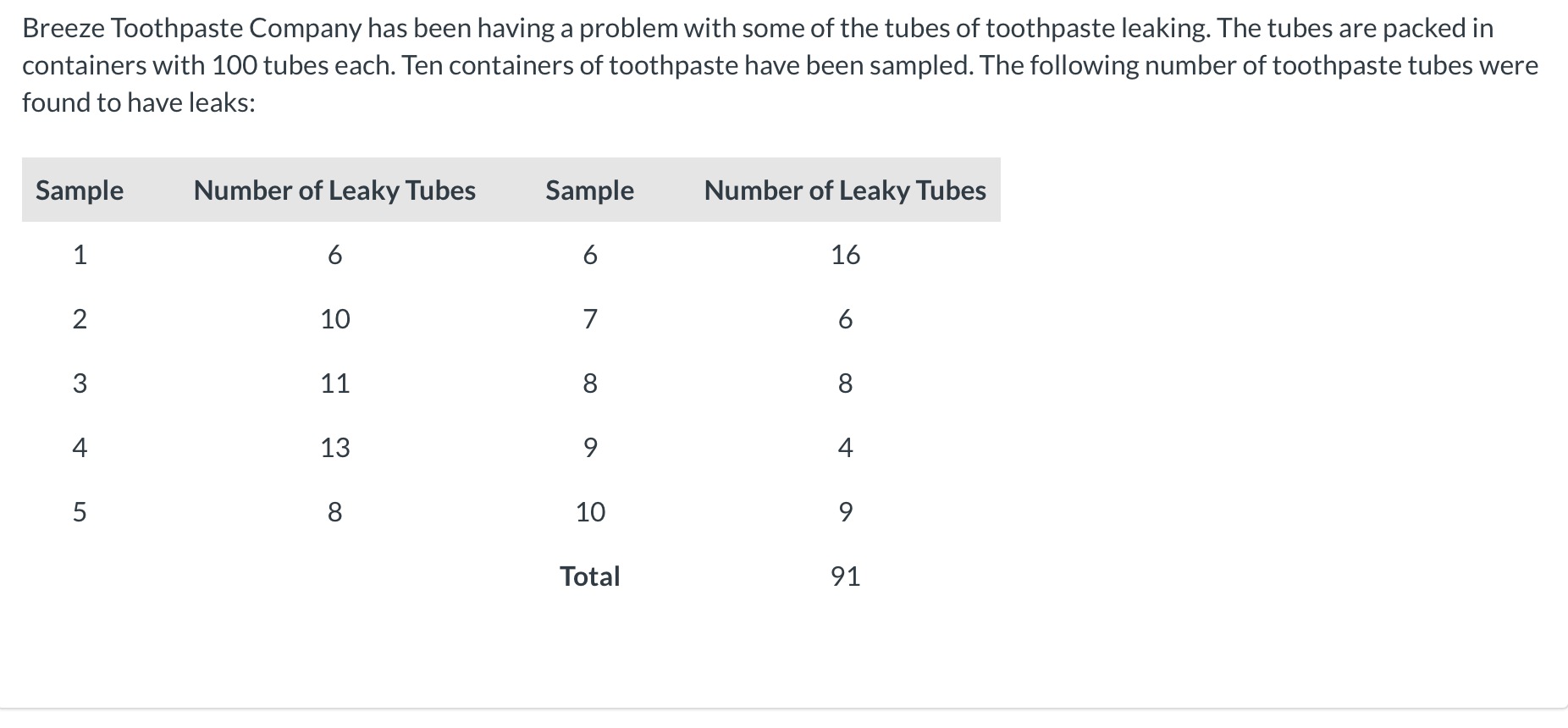1568x728 pixels.
Task: Click the Breeze Toothpaste Company paragraph text
Action: [780, 65]
